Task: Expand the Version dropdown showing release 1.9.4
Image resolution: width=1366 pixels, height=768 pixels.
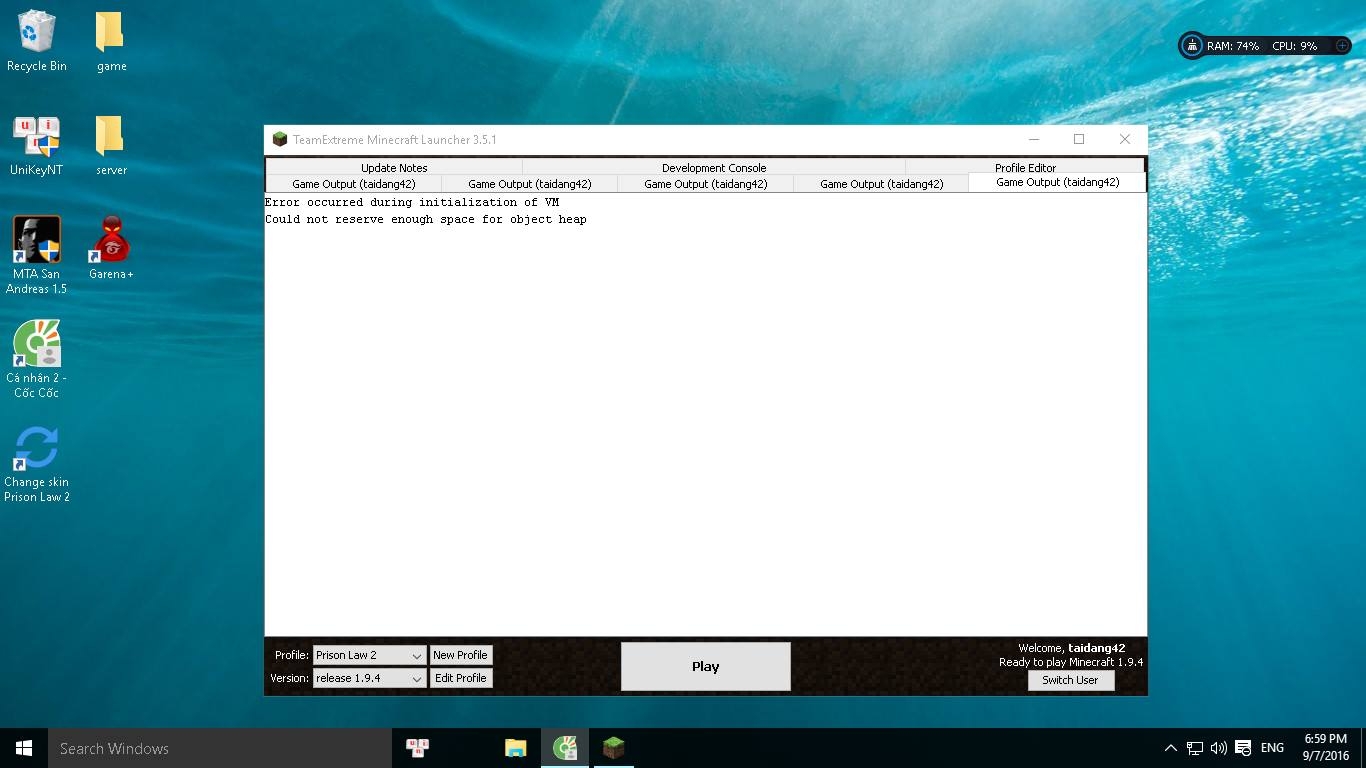Action: 370,678
